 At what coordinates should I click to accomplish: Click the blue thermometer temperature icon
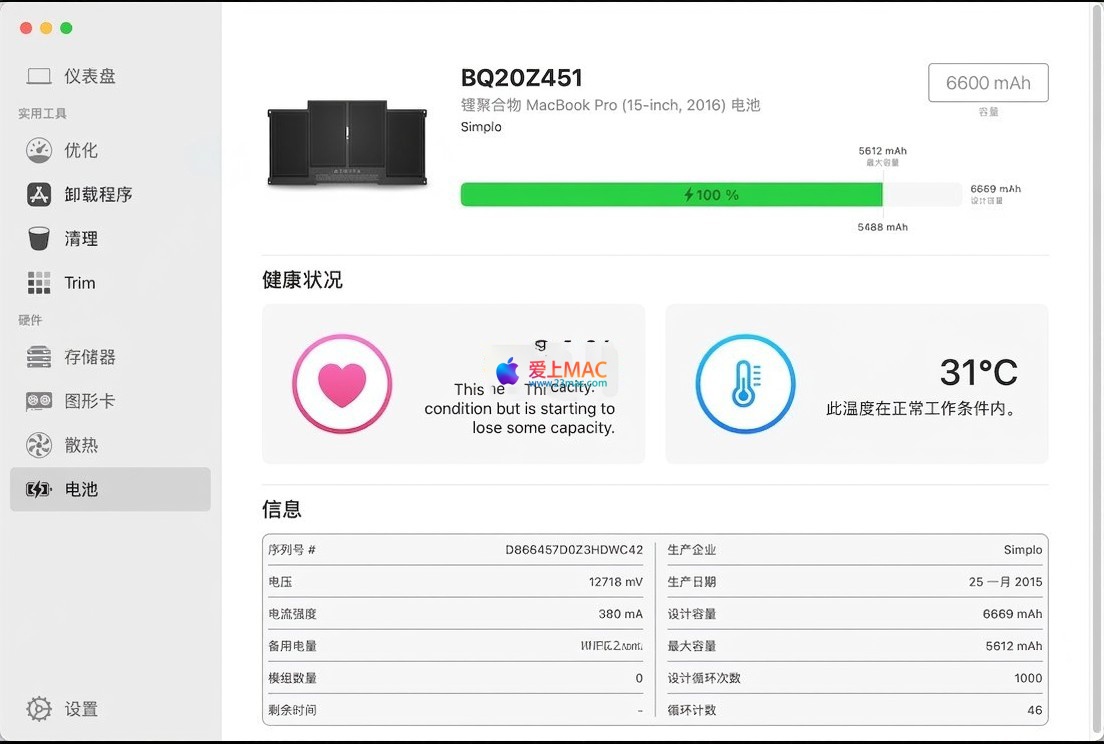pyautogui.click(x=745, y=384)
